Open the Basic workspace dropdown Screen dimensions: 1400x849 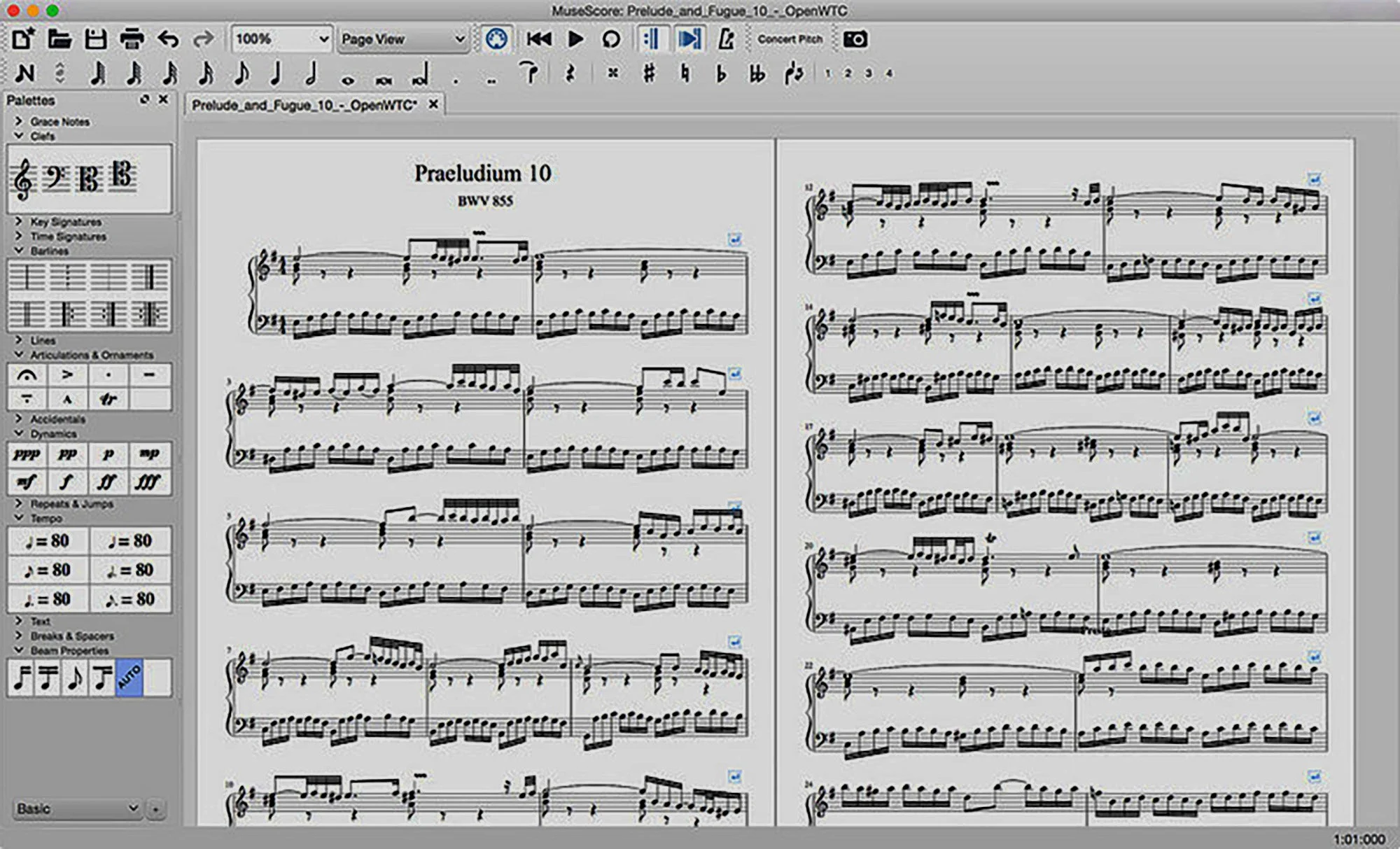pos(77,808)
